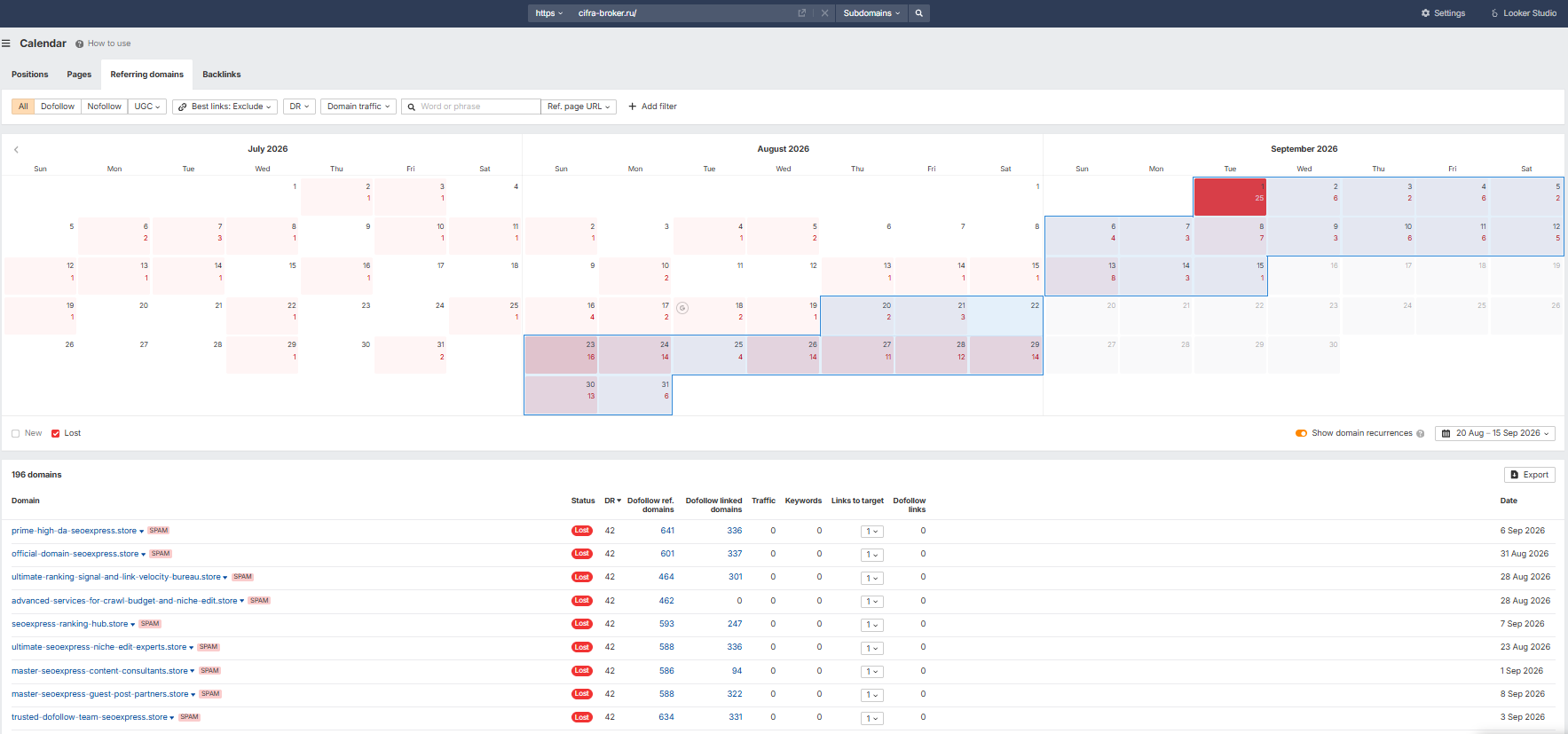Open the Domain traffic filter dropdown

click(x=359, y=107)
